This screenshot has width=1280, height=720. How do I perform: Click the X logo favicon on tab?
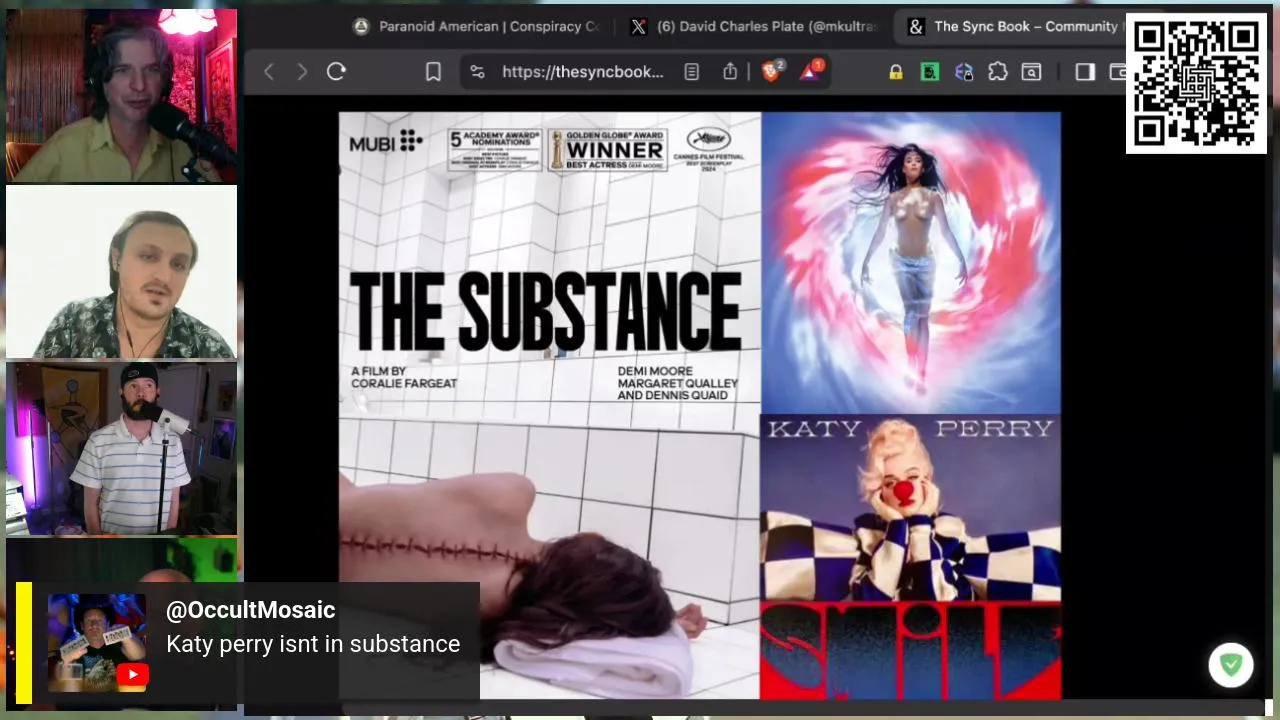(x=638, y=27)
